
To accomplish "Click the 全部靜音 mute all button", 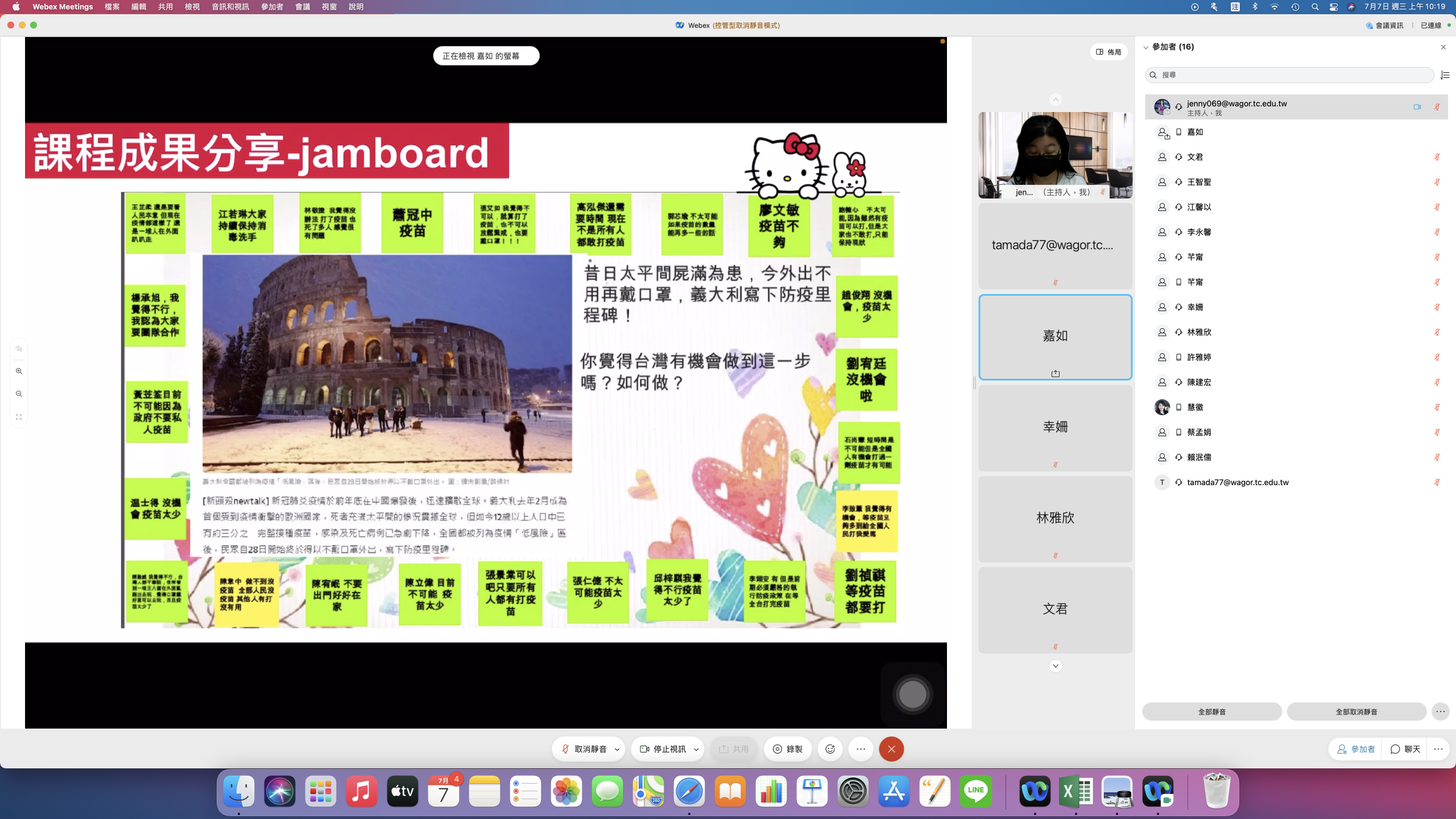I will coord(1211,712).
